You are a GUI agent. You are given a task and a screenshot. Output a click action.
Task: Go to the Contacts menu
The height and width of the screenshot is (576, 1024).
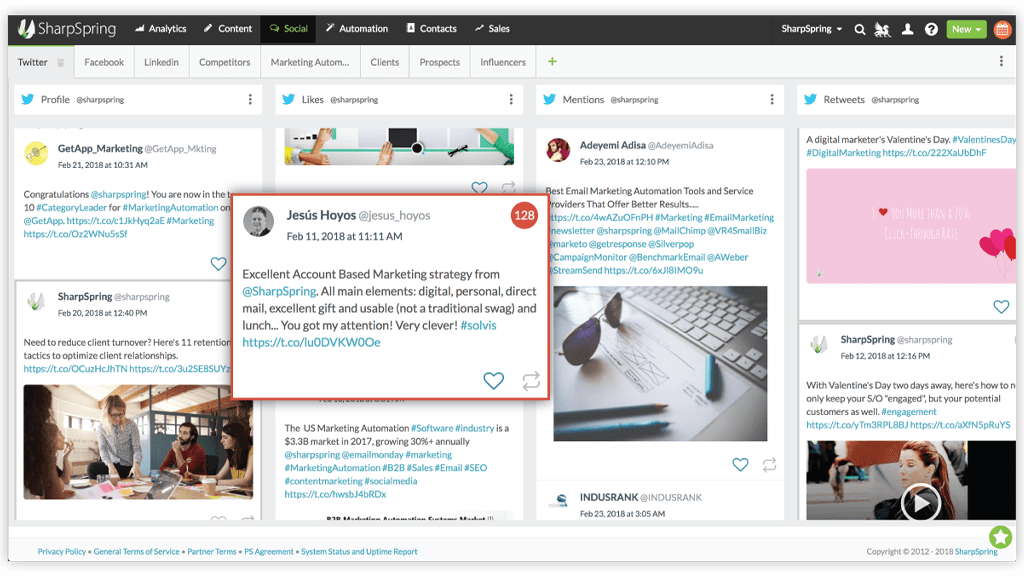click(x=432, y=29)
